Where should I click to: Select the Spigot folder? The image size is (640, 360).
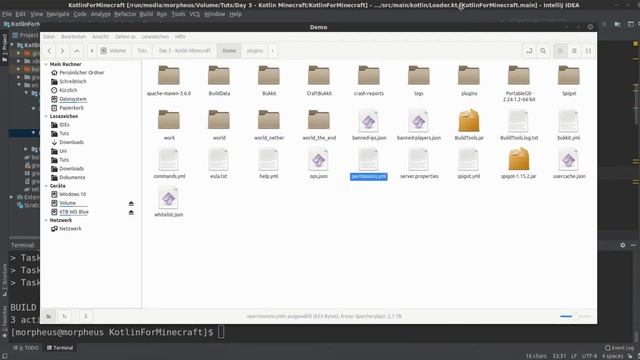point(569,80)
